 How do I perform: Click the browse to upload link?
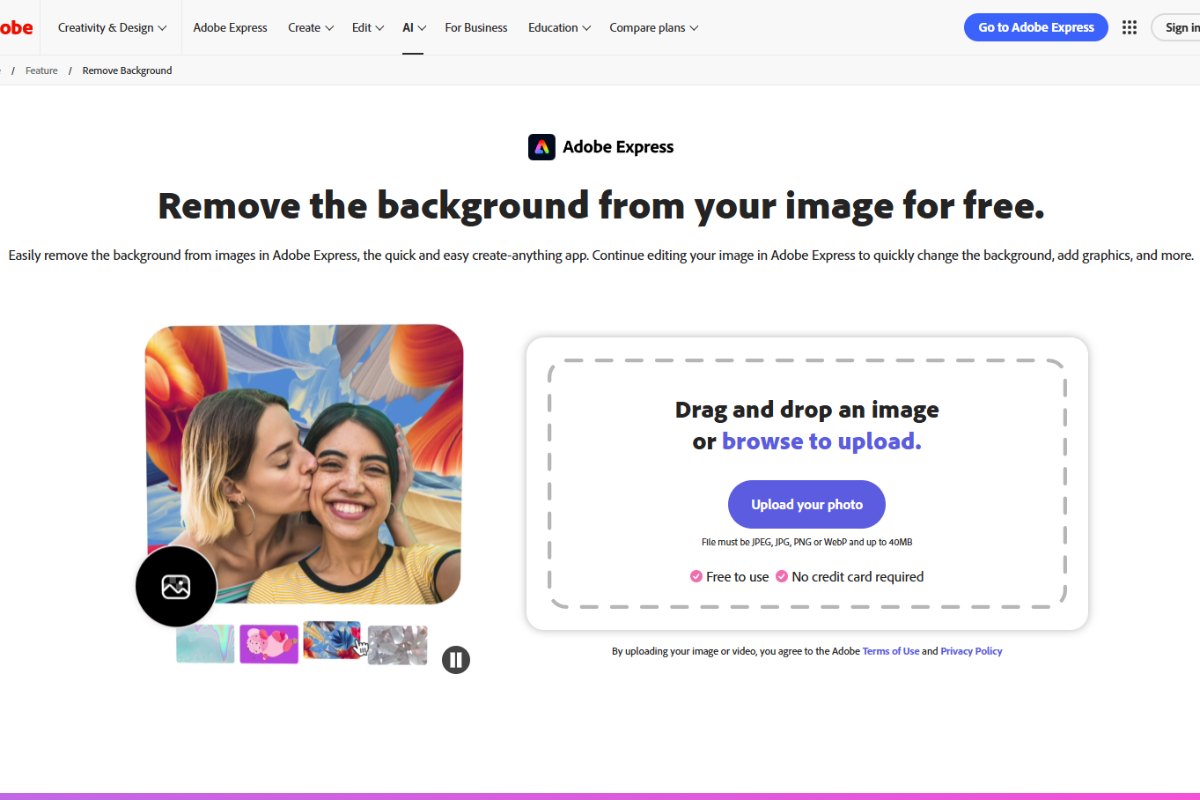pos(821,441)
